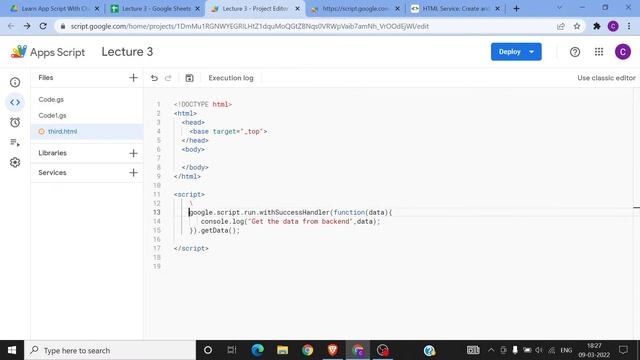The image size is (640, 360).
Task: Add a new file with plus icon
Action: coord(133,78)
